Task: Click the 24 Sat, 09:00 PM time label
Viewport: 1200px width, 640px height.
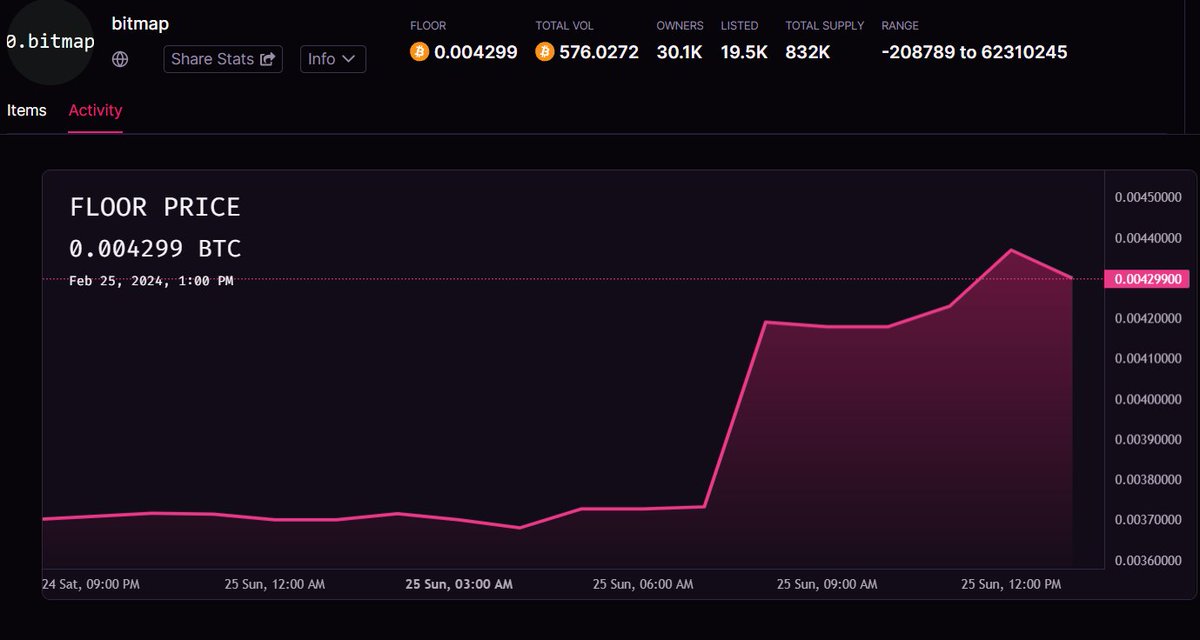Action: 91,584
